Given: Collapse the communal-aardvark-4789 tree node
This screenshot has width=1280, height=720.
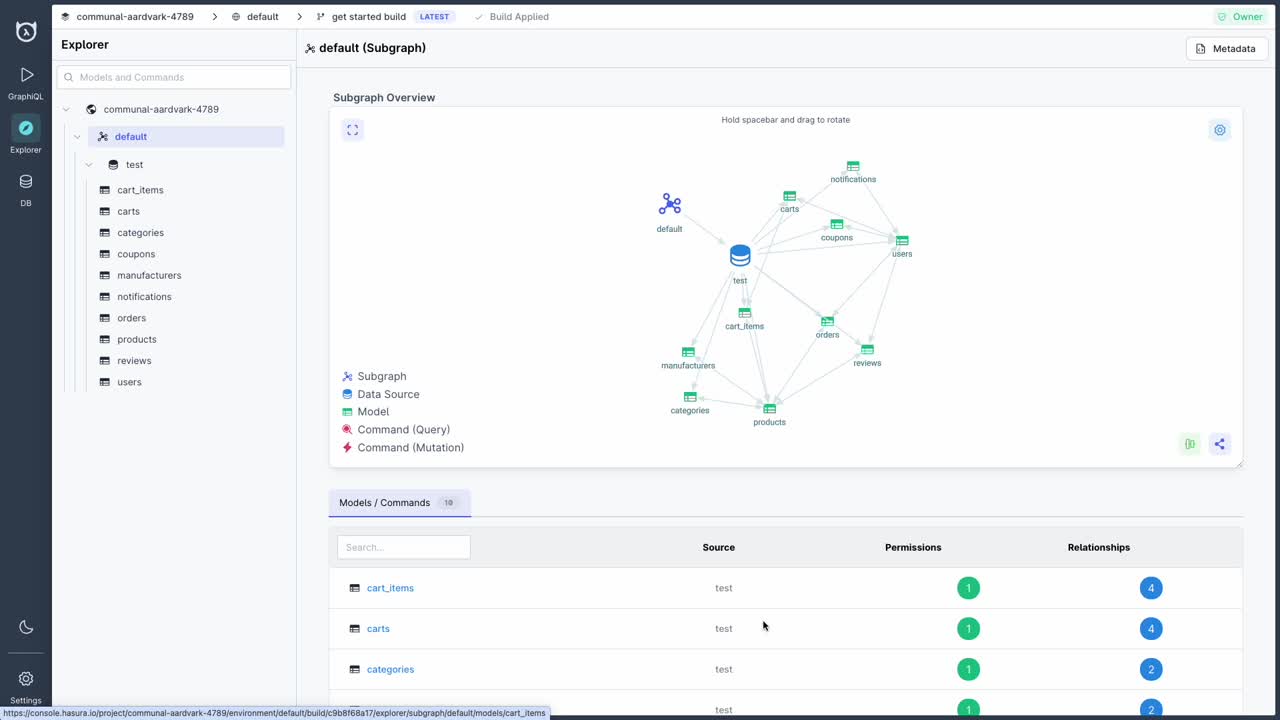Looking at the screenshot, I should [66, 109].
